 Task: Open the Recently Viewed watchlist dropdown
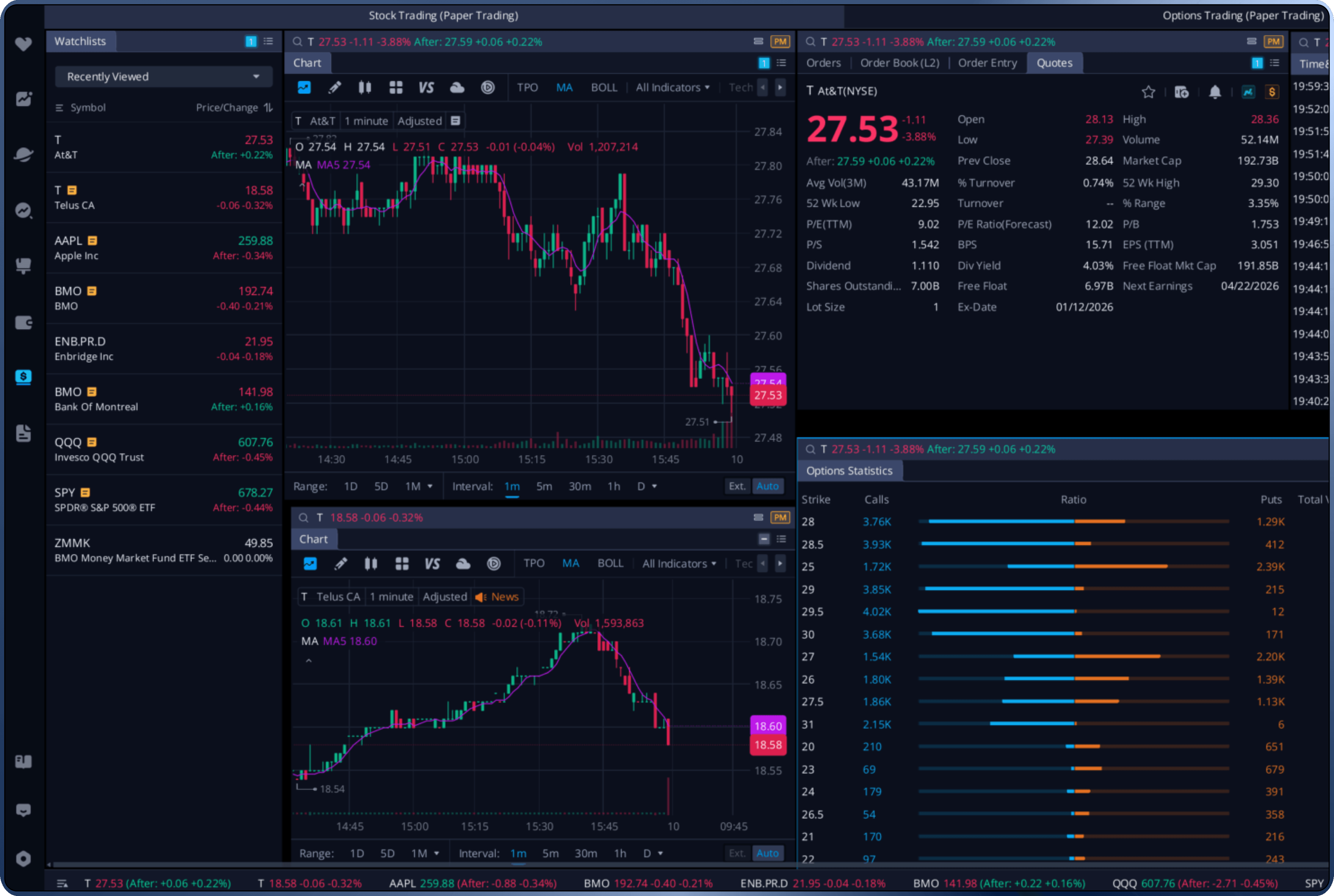(163, 77)
